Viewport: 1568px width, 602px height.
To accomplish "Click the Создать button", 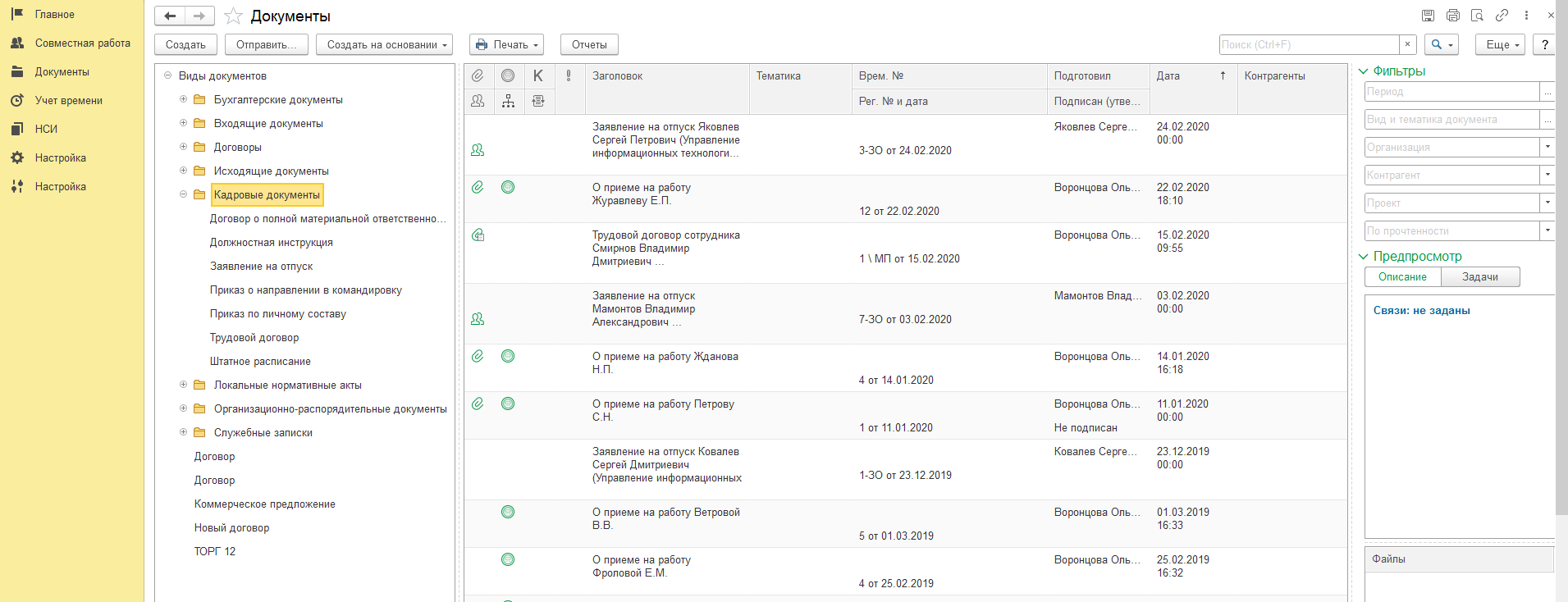I will pyautogui.click(x=185, y=44).
